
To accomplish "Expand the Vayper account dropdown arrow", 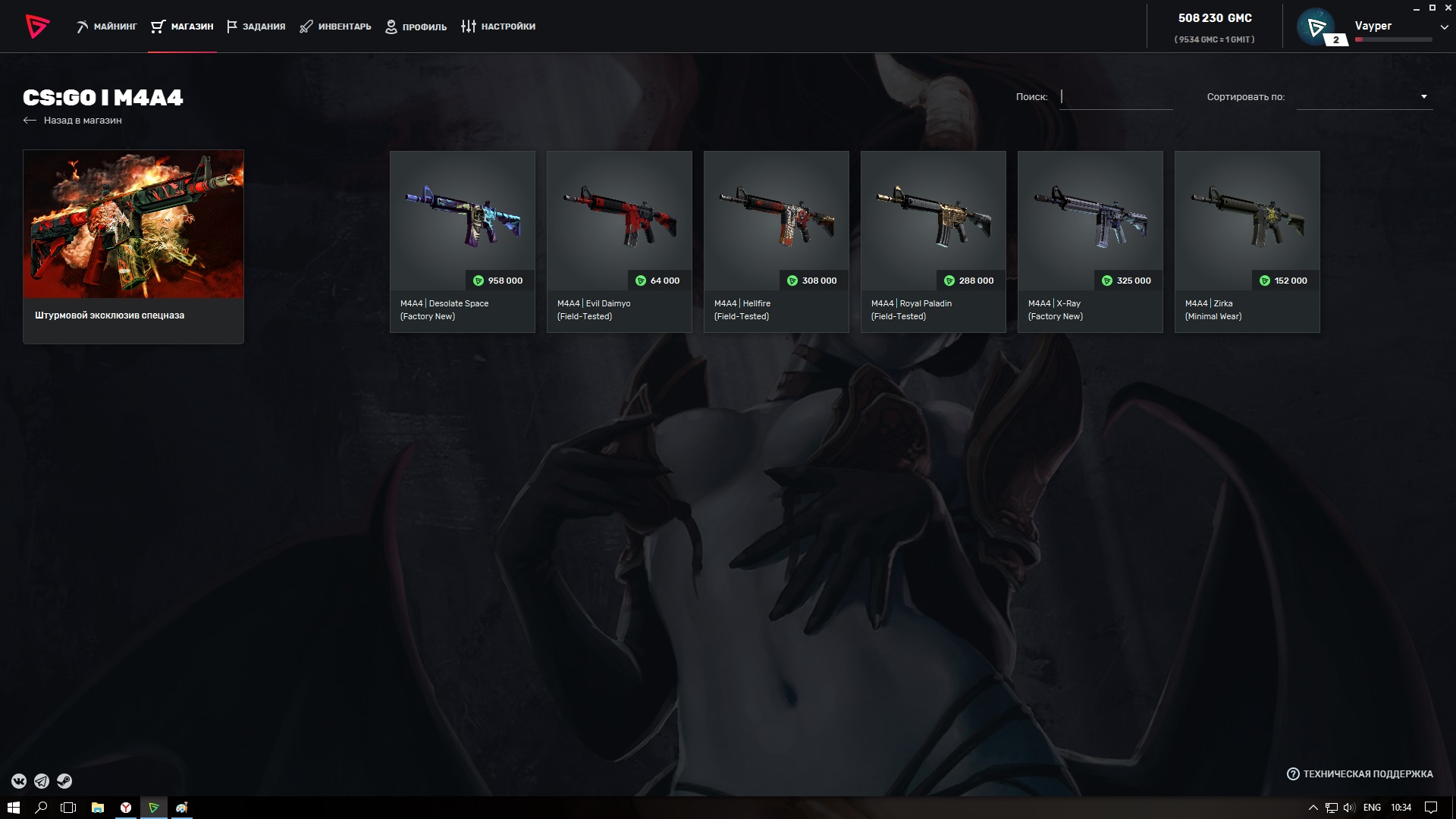I will click(x=1444, y=27).
